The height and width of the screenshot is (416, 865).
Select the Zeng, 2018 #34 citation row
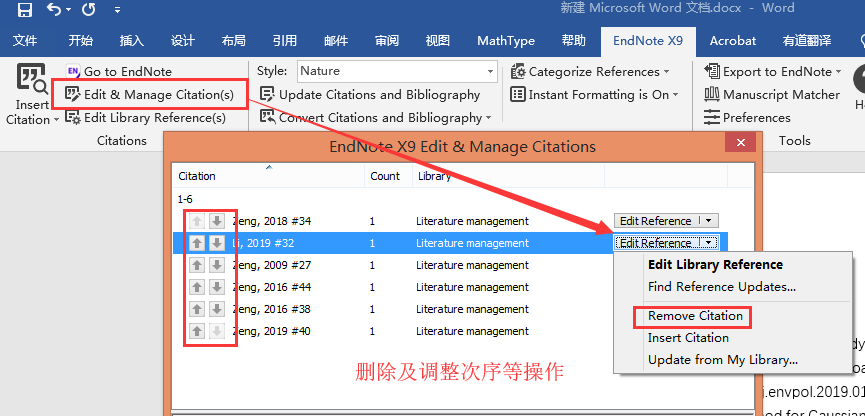[450, 221]
